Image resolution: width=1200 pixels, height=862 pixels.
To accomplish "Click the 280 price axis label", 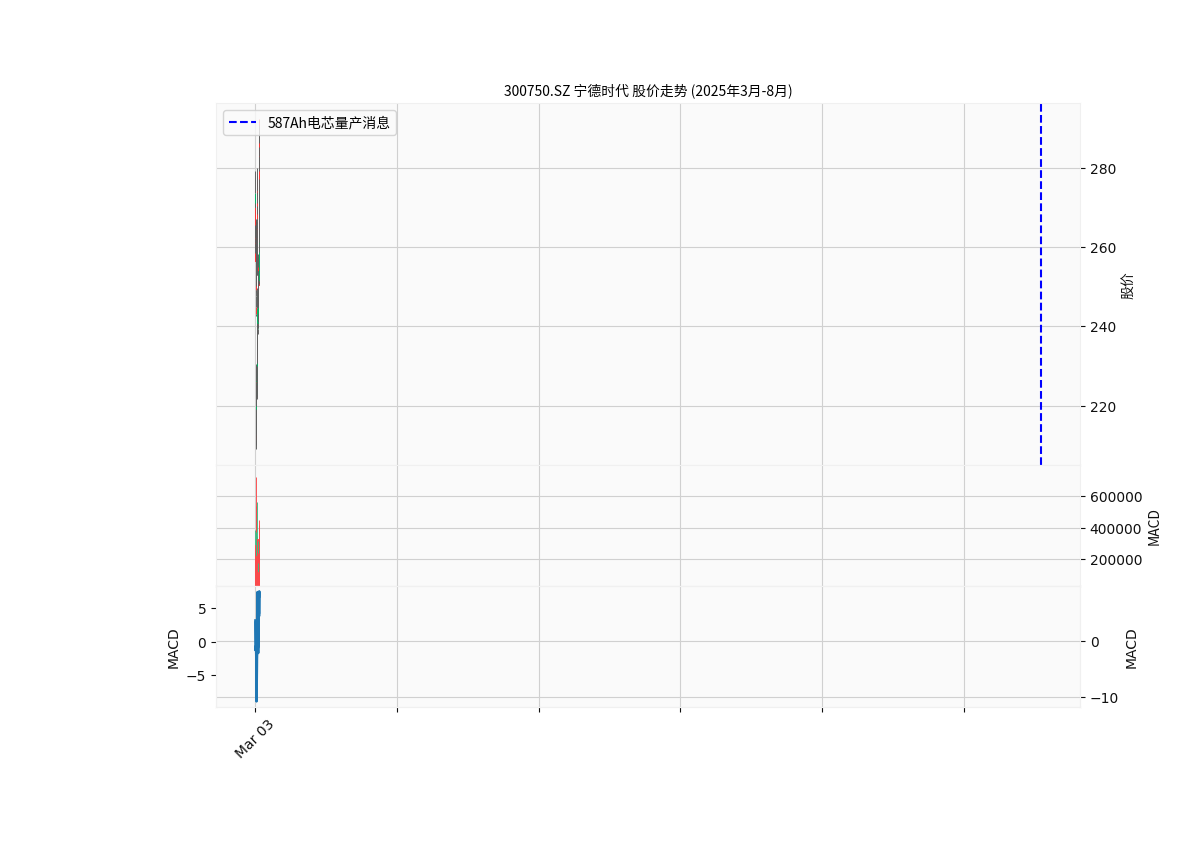I will point(1104,169).
